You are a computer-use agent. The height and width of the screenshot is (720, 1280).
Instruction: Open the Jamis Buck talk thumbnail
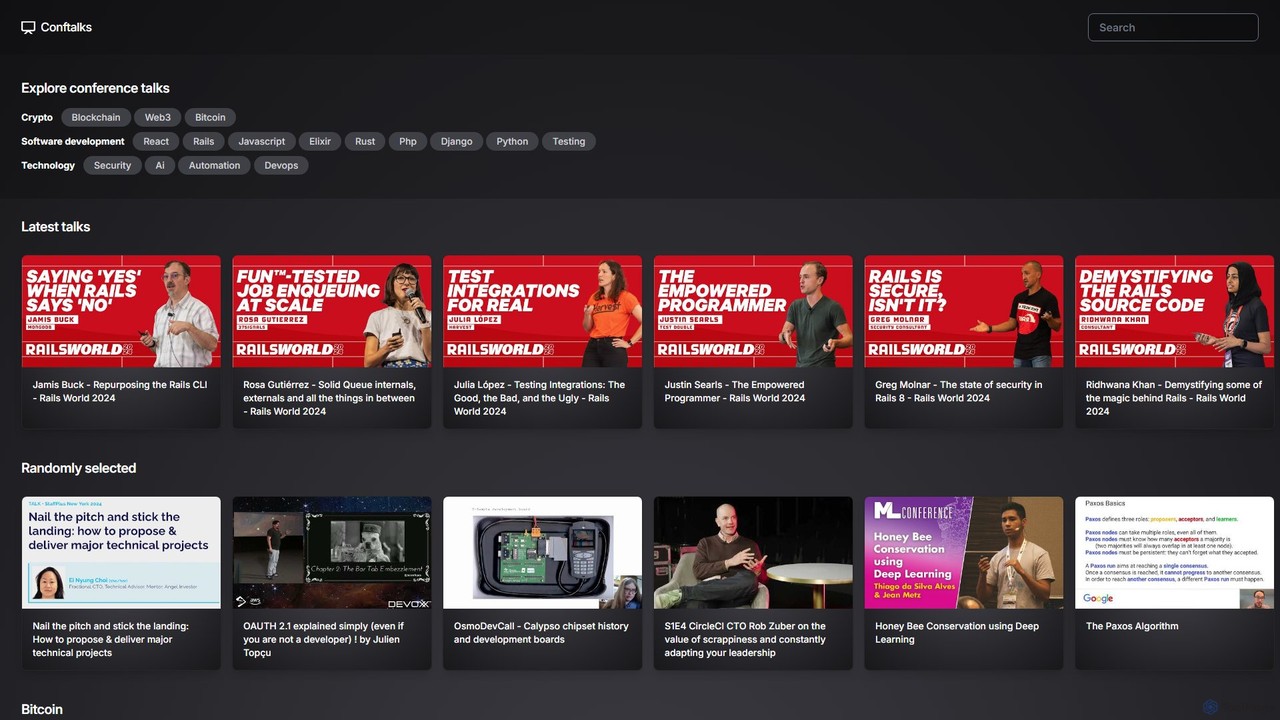(x=121, y=311)
